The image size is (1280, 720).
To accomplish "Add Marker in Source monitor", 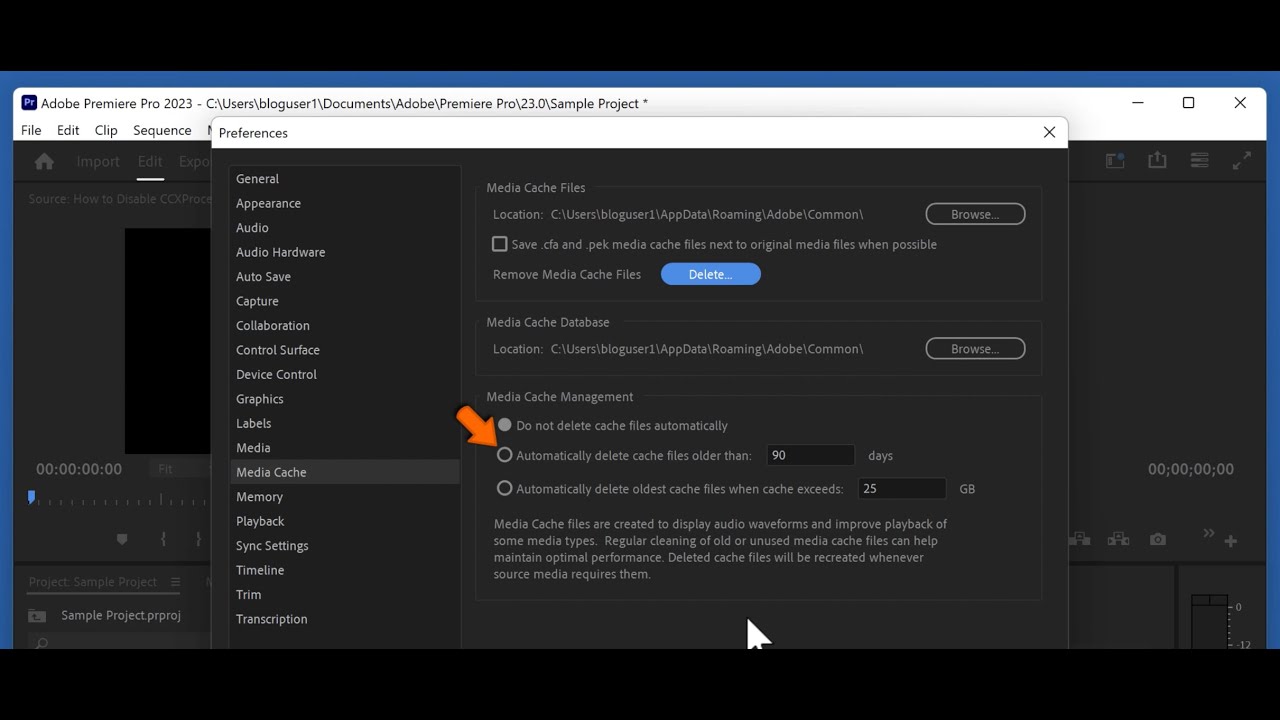I will [122, 539].
